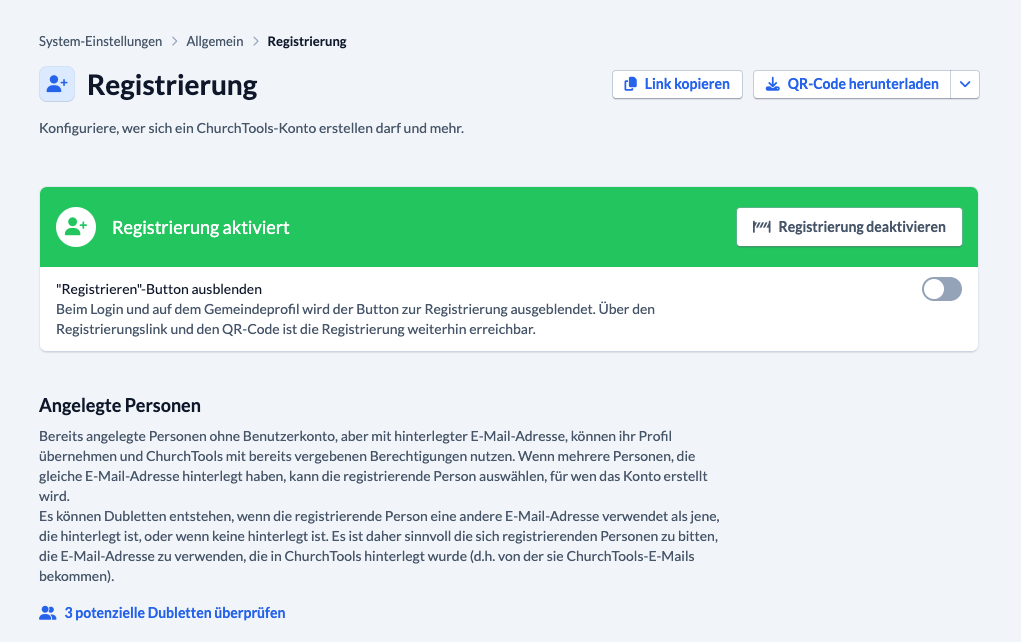Screen dimensions: 1021x642
Task: Open the dropdown arrow next to QR-Code herunterladen
Action: pos(965,84)
